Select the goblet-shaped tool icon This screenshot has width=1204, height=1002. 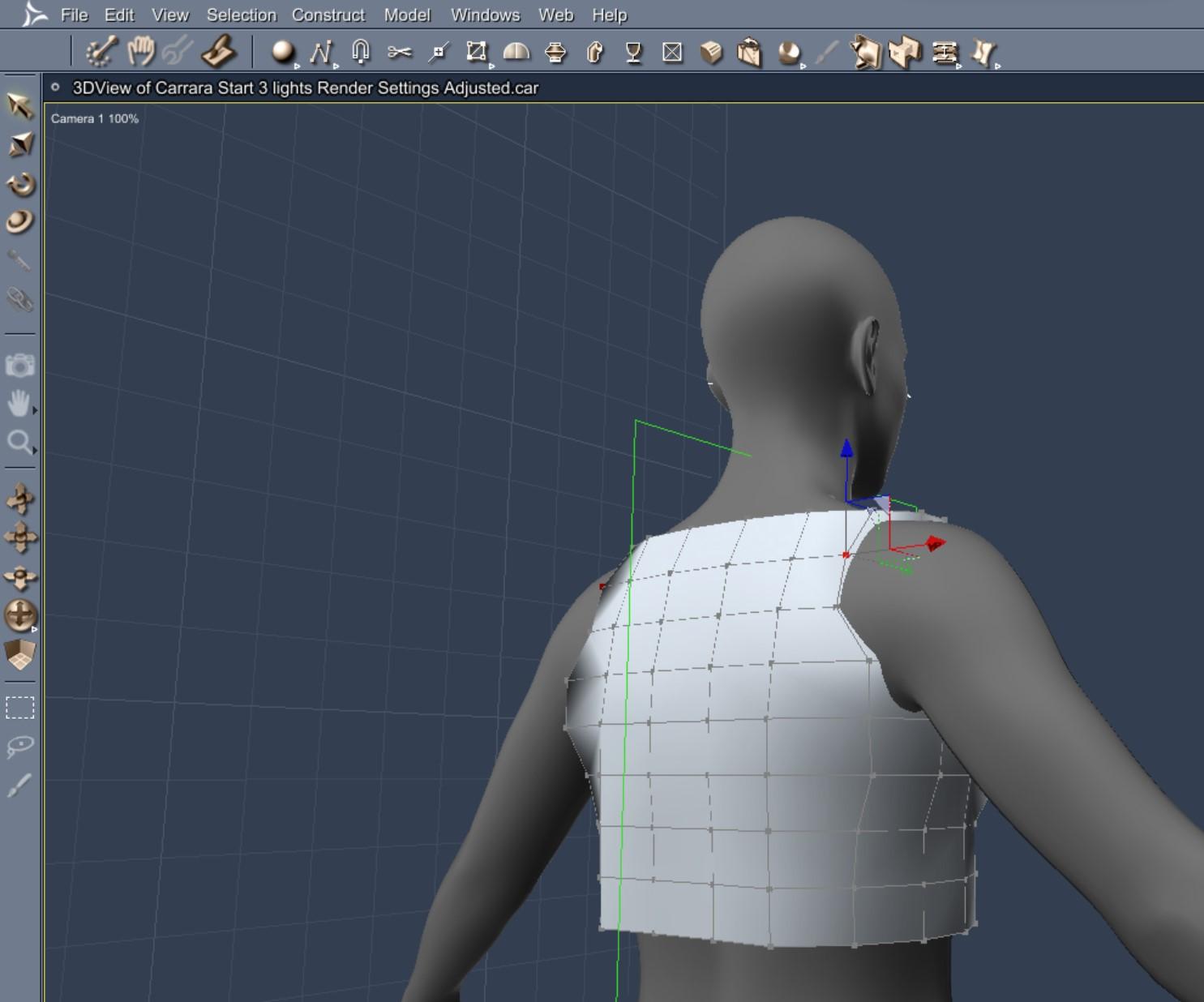[633, 53]
